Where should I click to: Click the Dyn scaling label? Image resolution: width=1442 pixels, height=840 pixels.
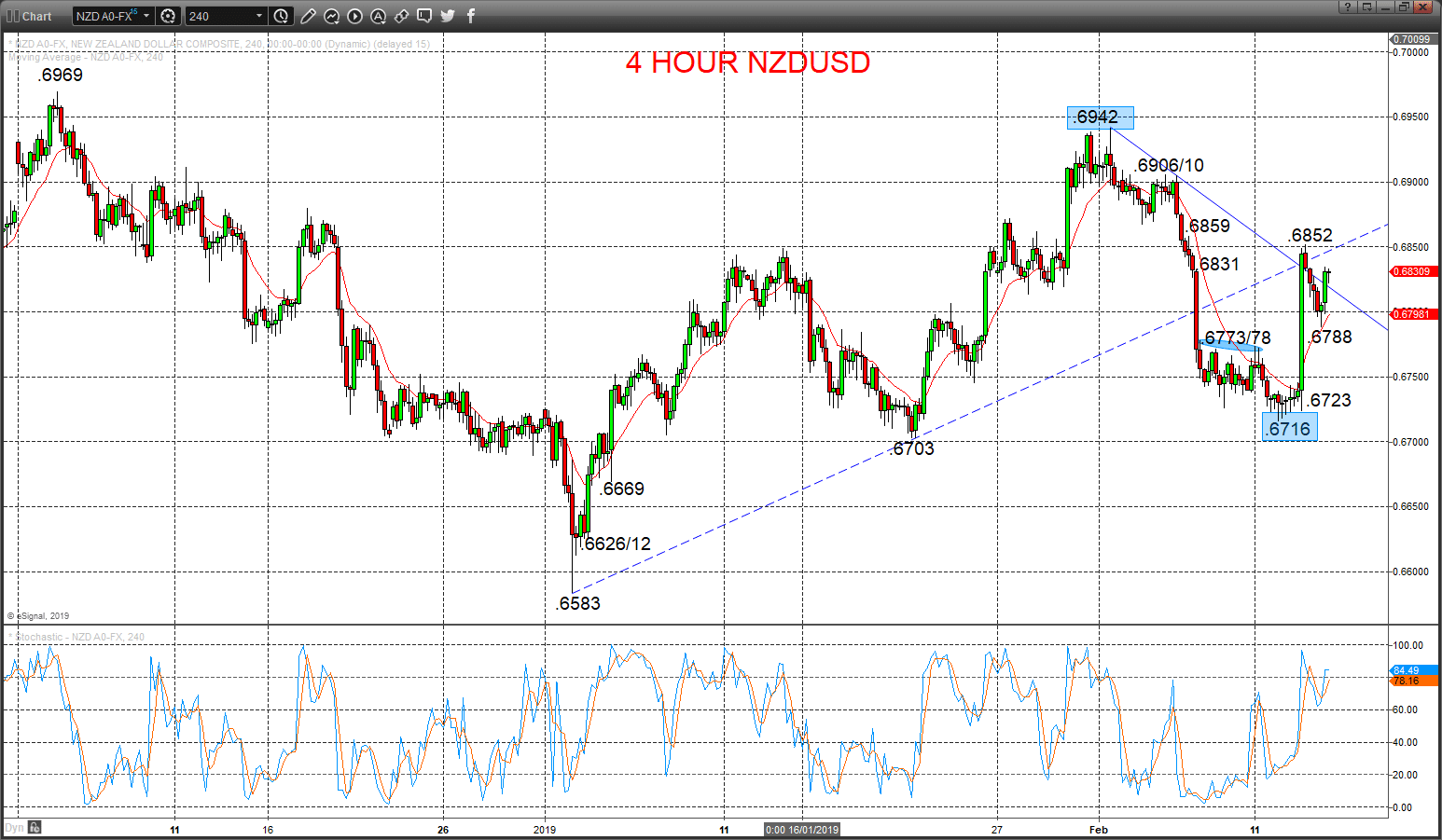pos(14,827)
